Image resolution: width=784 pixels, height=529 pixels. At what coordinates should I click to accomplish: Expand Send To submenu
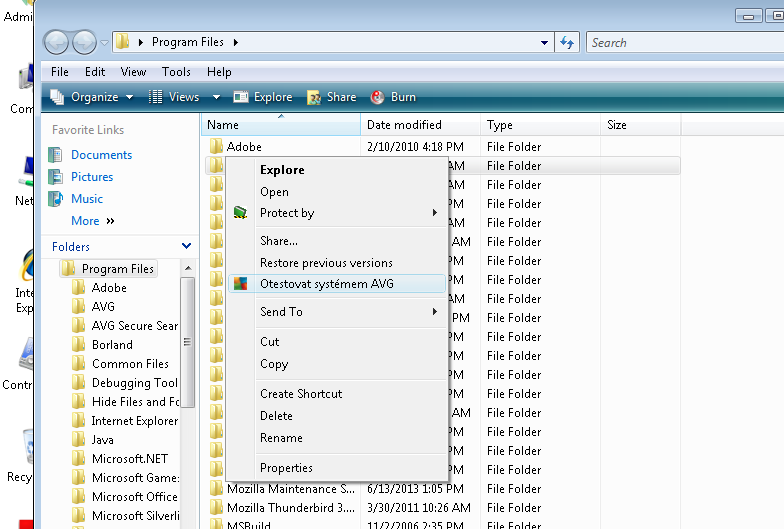336,312
